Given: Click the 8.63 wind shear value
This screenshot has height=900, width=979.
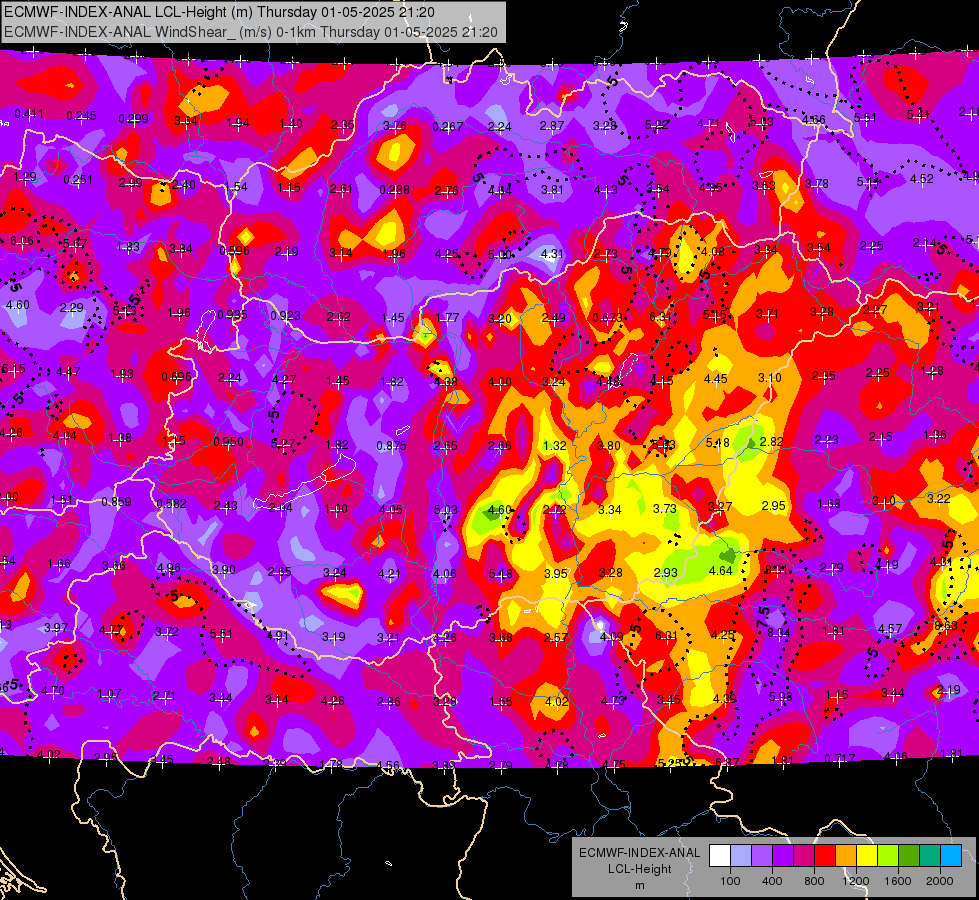Looking at the screenshot, I should (946, 625).
